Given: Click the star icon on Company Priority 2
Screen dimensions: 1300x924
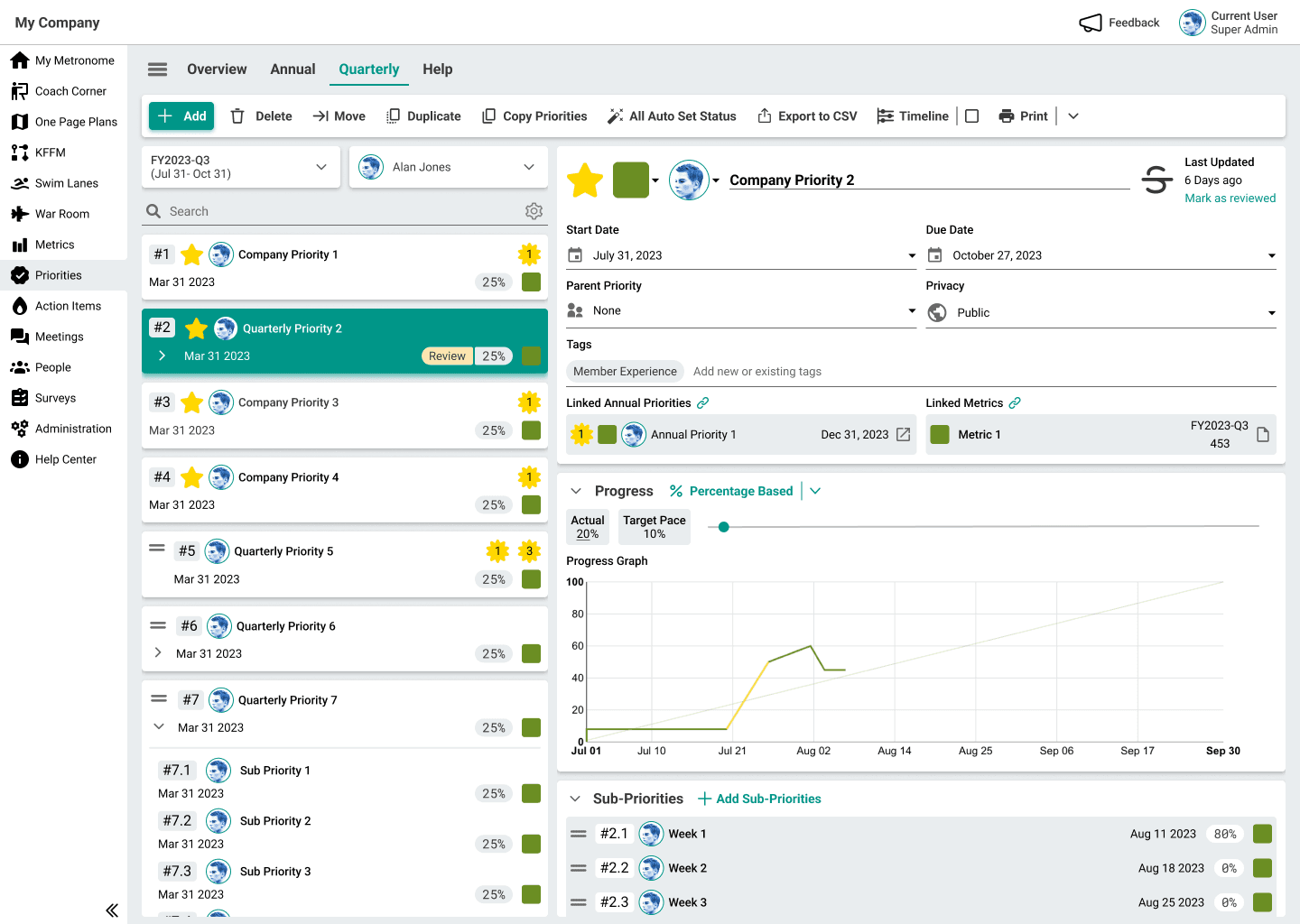Looking at the screenshot, I should click(584, 180).
